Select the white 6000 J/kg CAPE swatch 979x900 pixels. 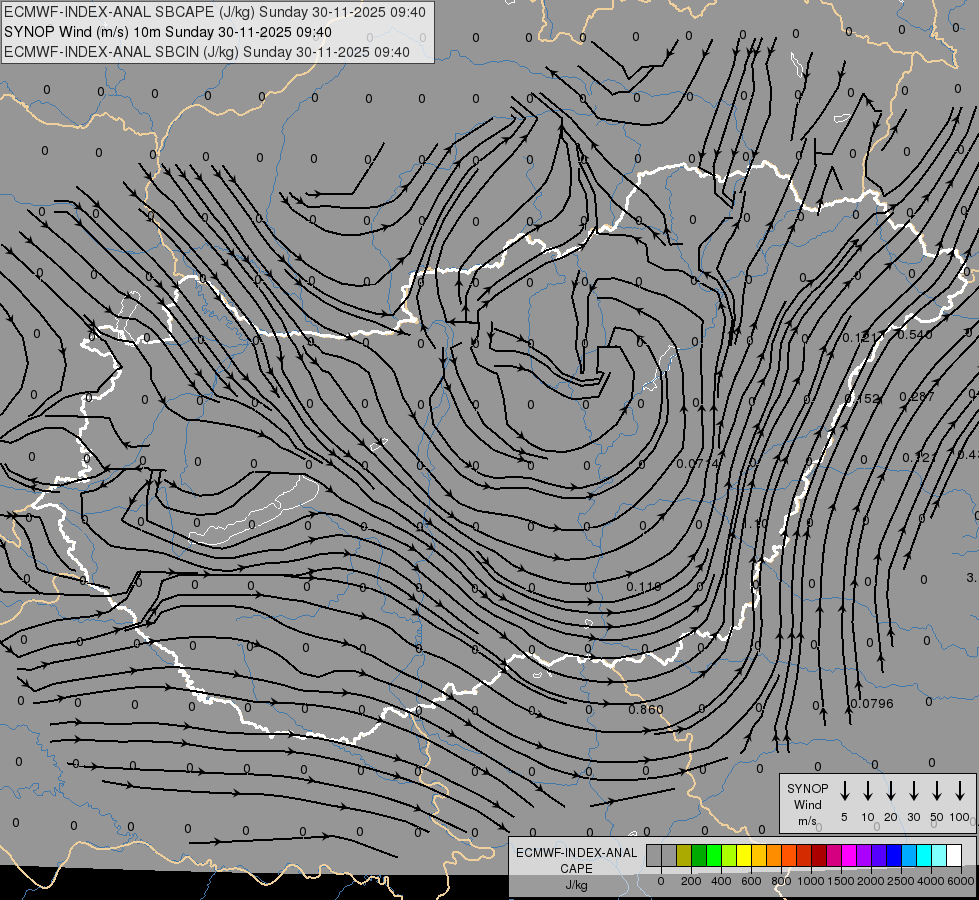[954, 856]
